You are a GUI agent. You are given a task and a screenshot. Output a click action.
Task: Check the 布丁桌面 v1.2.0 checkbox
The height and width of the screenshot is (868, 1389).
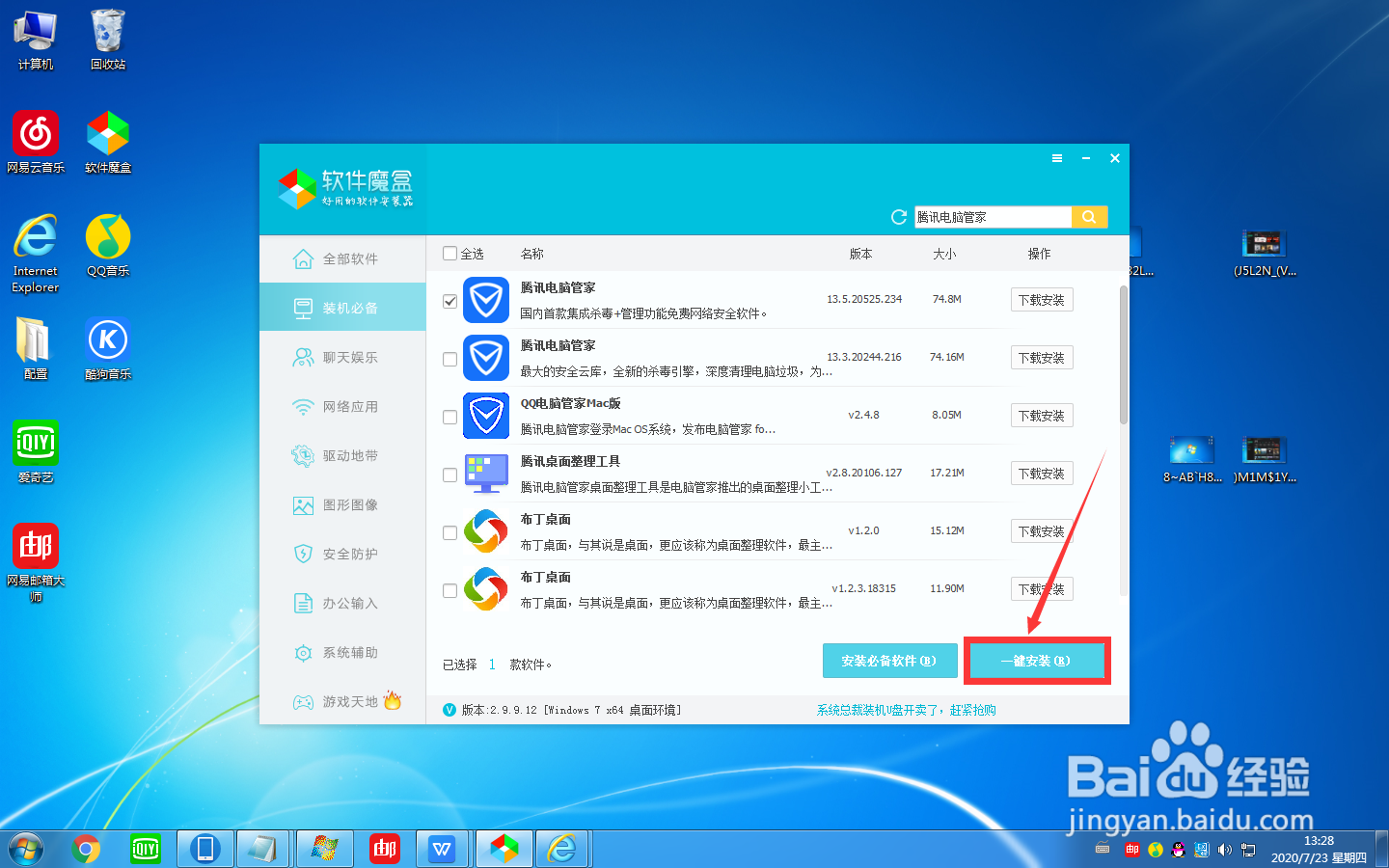(449, 532)
